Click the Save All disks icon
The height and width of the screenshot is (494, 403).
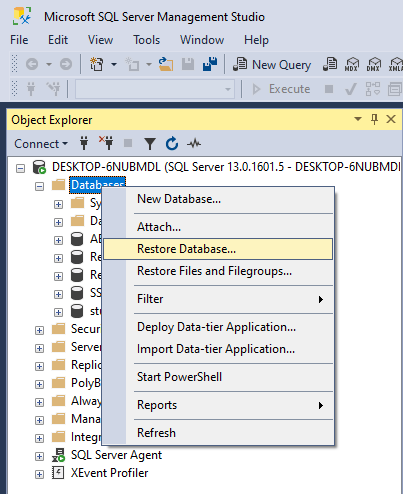[210, 64]
